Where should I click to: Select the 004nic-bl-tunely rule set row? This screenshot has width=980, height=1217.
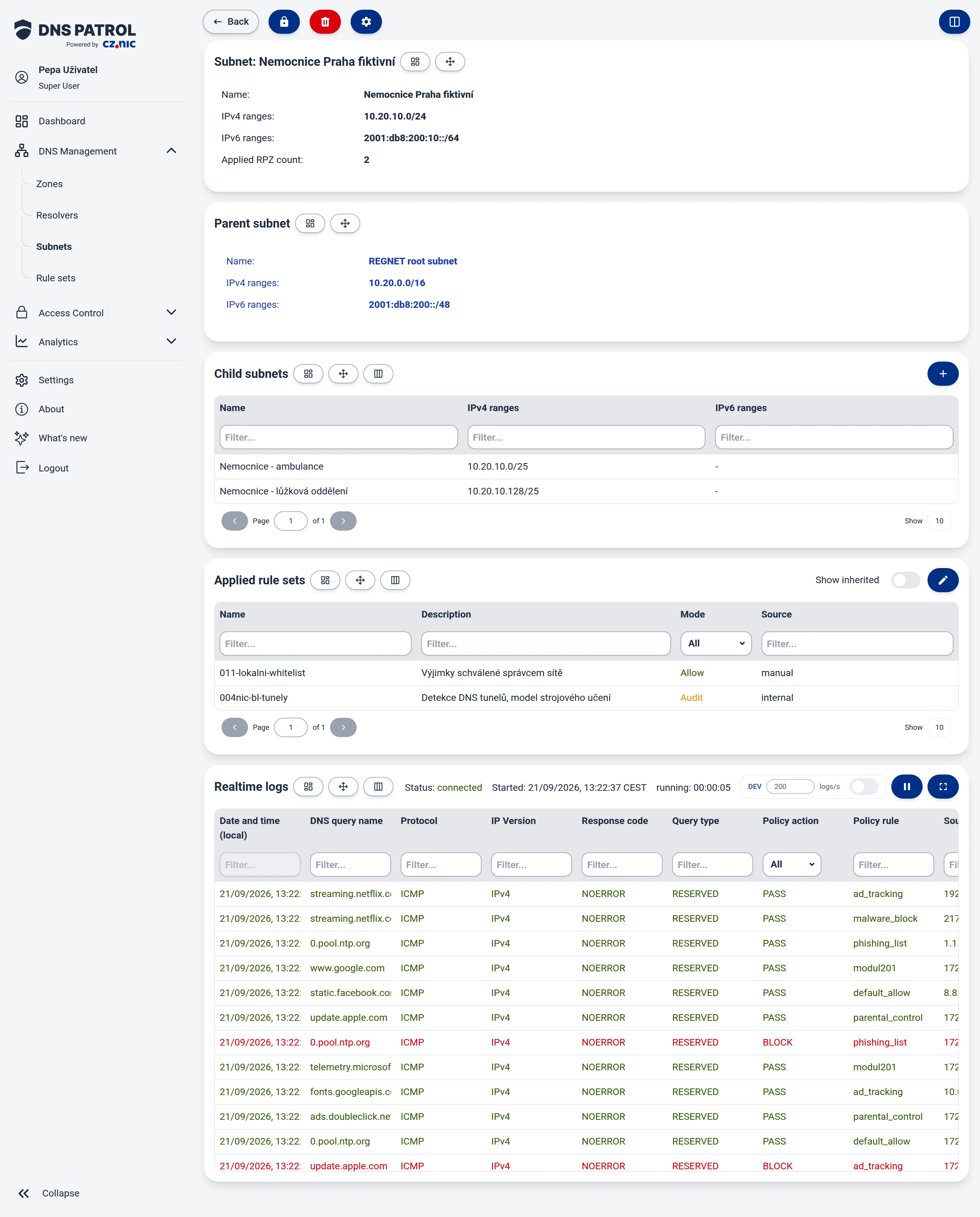(x=586, y=698)
